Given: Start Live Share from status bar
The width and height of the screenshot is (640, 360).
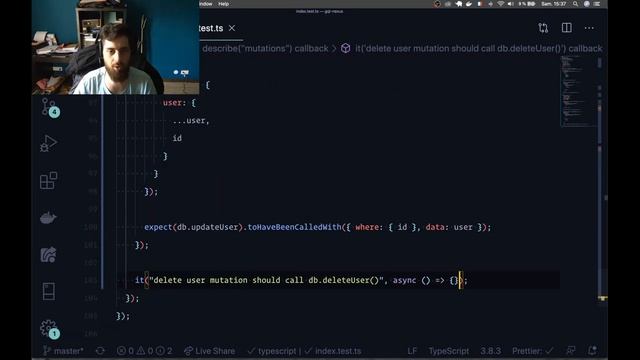Looking at the screenshot, I should tap(209, 351).
